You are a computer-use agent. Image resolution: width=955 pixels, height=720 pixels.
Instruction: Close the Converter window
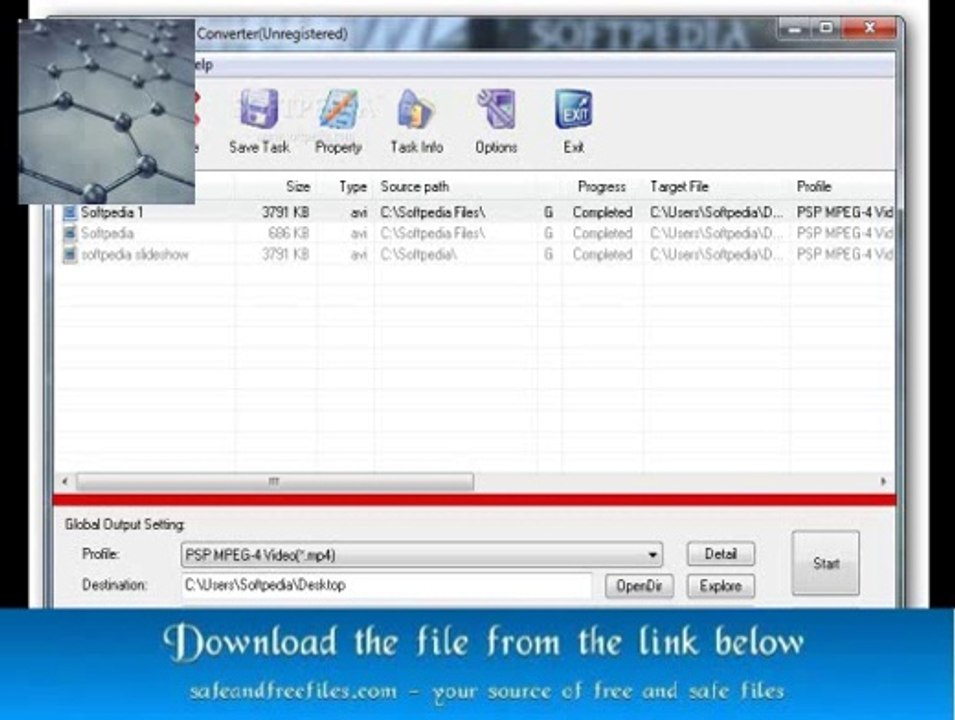point(870,28)
